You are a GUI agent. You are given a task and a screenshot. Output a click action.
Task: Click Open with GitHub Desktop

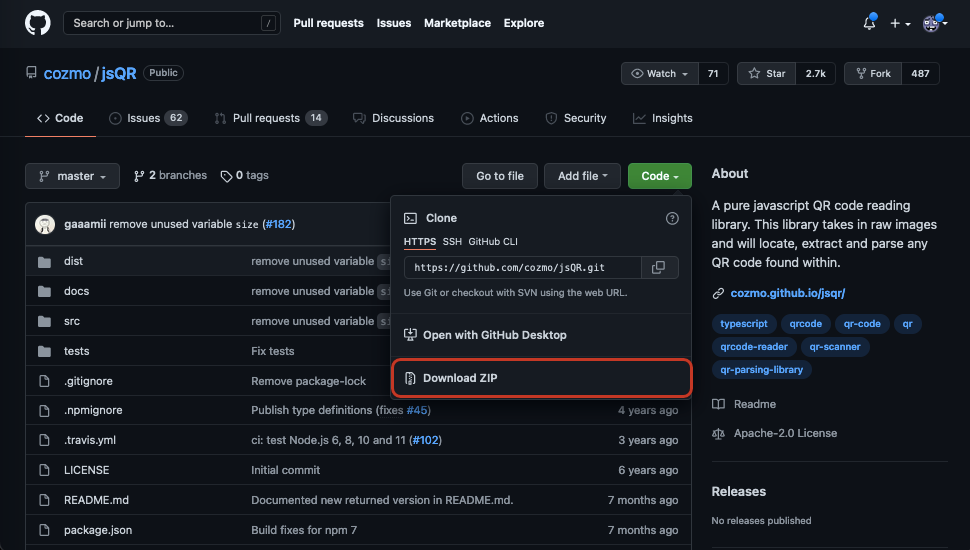point(541,335)
